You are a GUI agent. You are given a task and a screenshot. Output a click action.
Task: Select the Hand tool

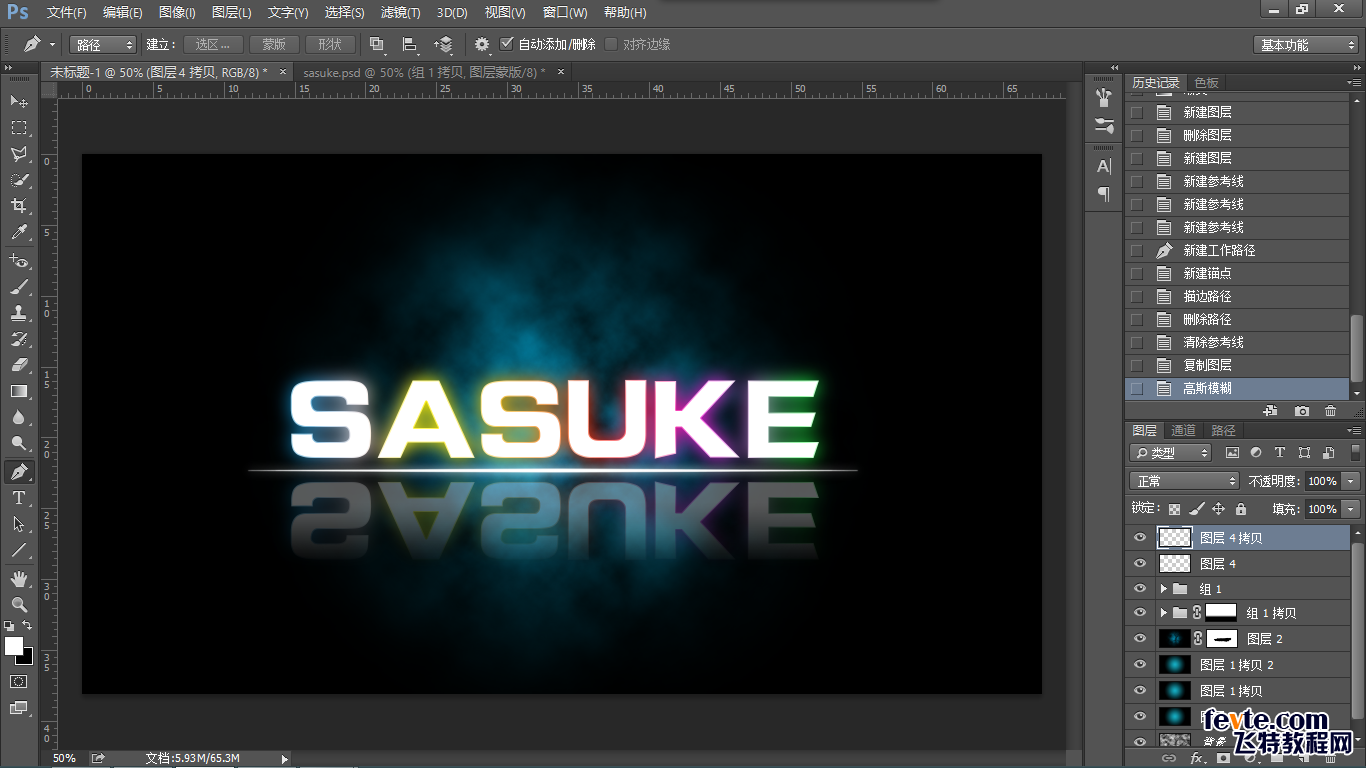tap(19, 578)
